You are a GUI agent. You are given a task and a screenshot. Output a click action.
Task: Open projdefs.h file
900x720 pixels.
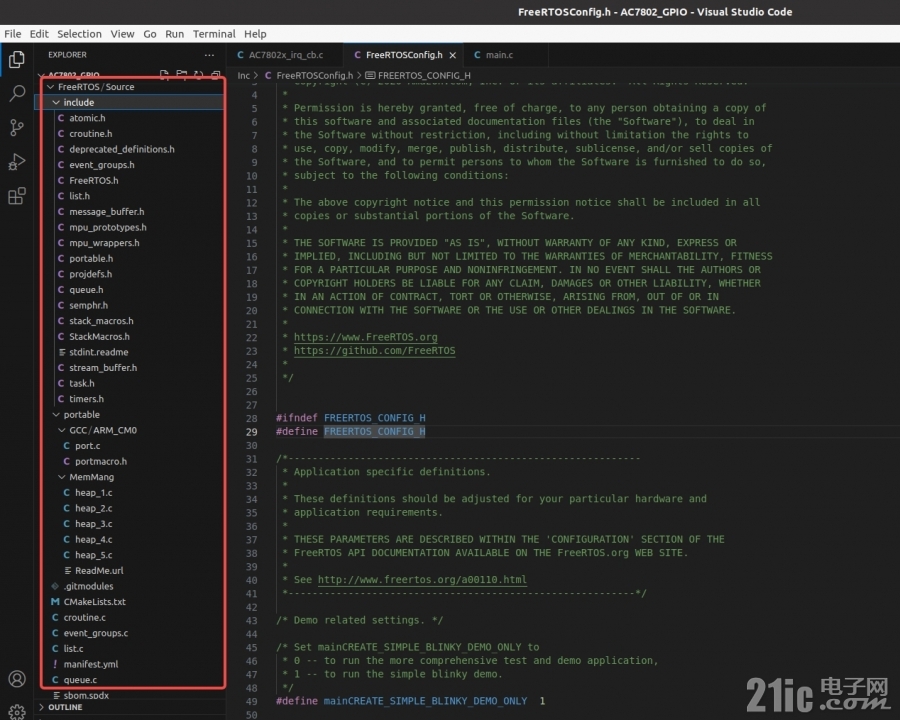click(x=91, y=274)
